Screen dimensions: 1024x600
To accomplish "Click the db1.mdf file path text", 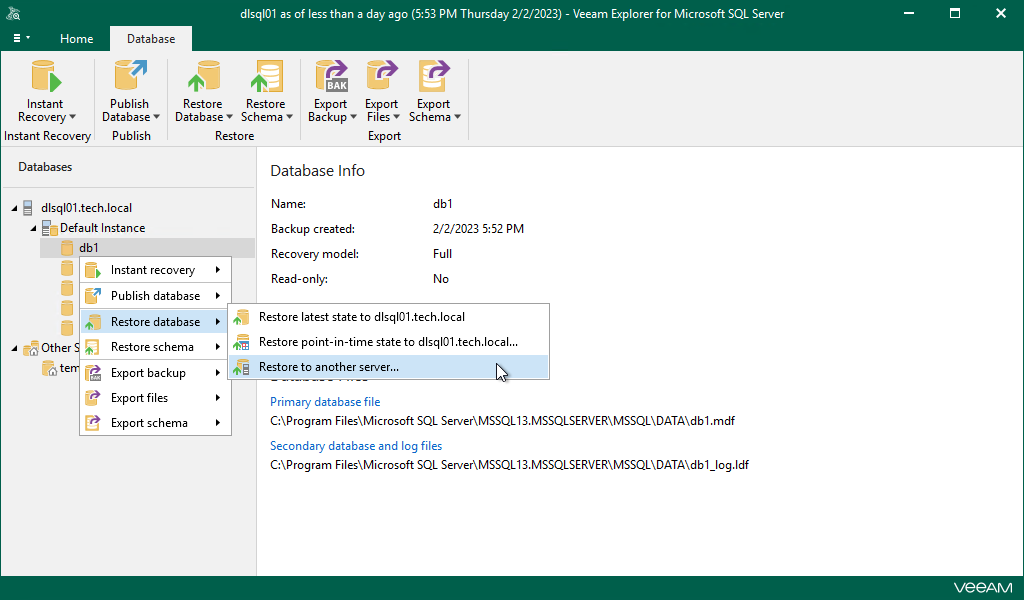I will pos(502,421).
